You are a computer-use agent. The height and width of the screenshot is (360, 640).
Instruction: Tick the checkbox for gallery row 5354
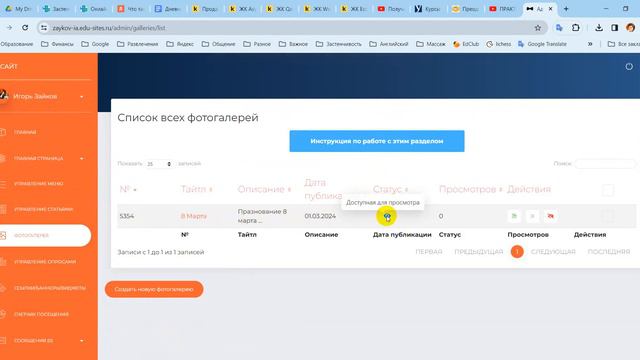click(x=608, y=216)
